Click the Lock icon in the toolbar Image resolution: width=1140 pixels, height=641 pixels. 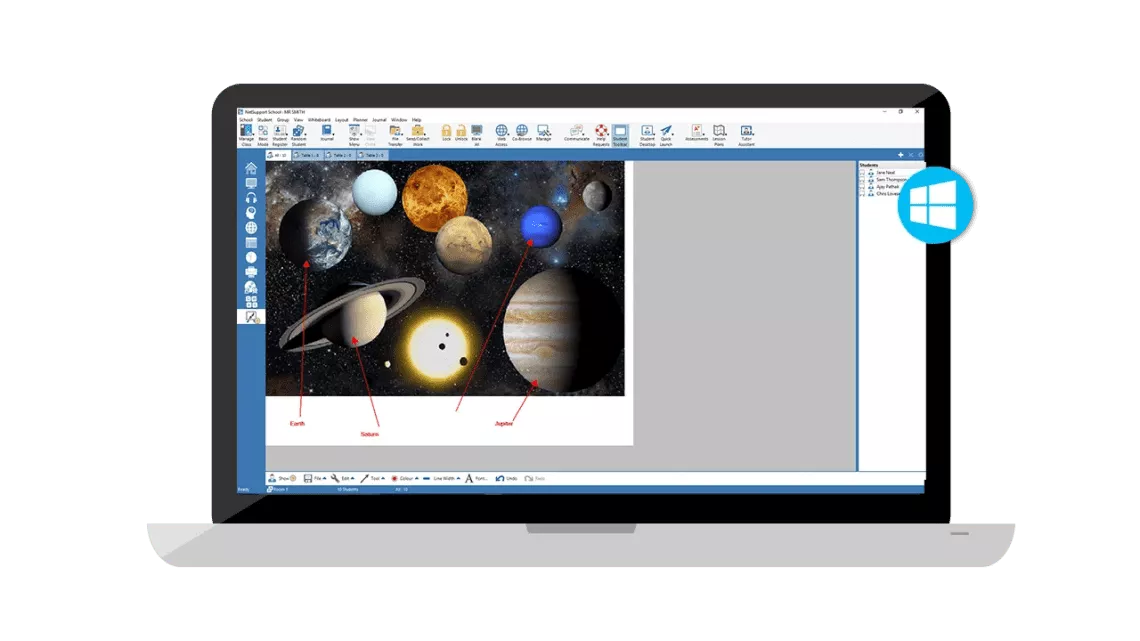447,131
